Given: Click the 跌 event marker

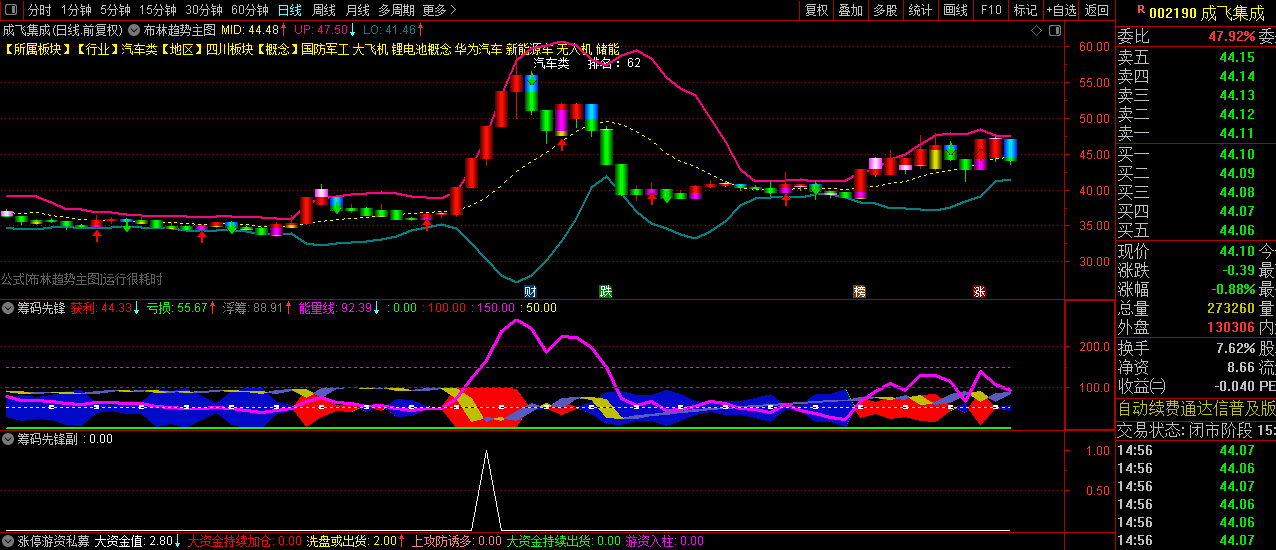Looking at the screenshot, I should pos(605,291).
